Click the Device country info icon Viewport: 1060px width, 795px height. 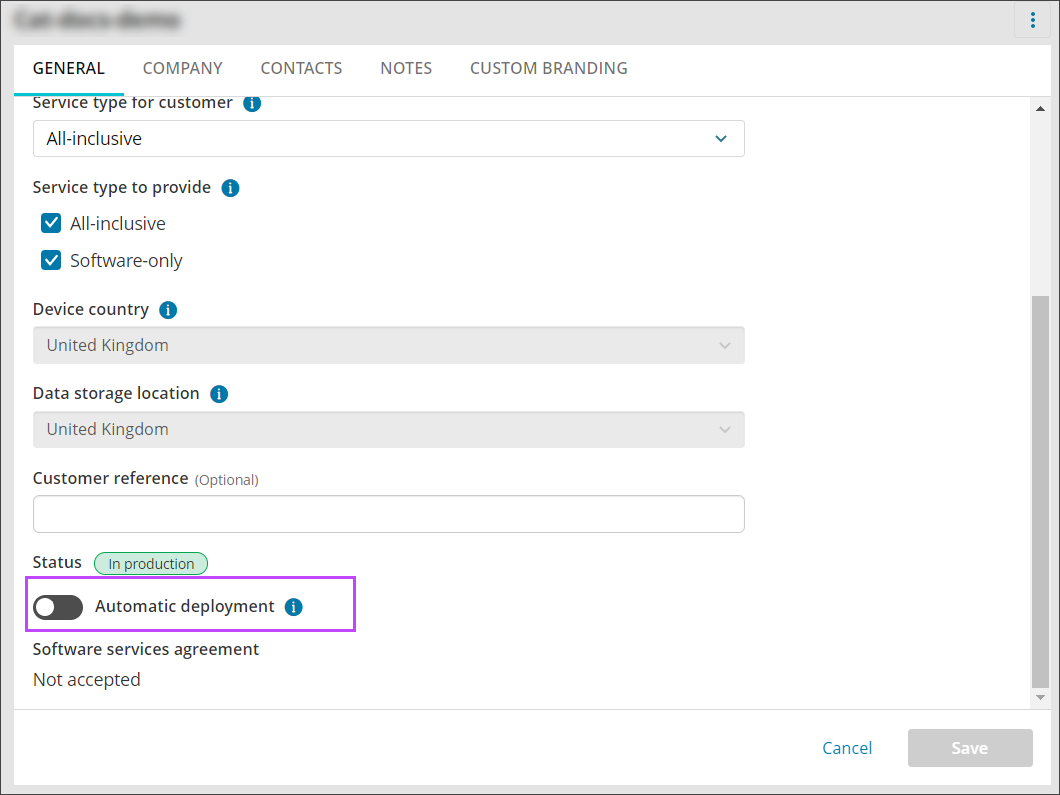pos(168,310)
